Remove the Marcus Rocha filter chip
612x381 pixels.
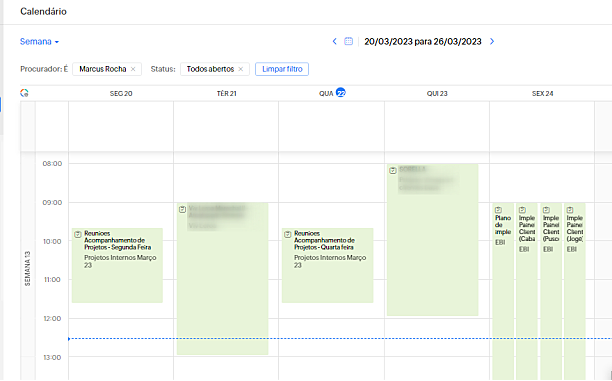pos(133,69)
